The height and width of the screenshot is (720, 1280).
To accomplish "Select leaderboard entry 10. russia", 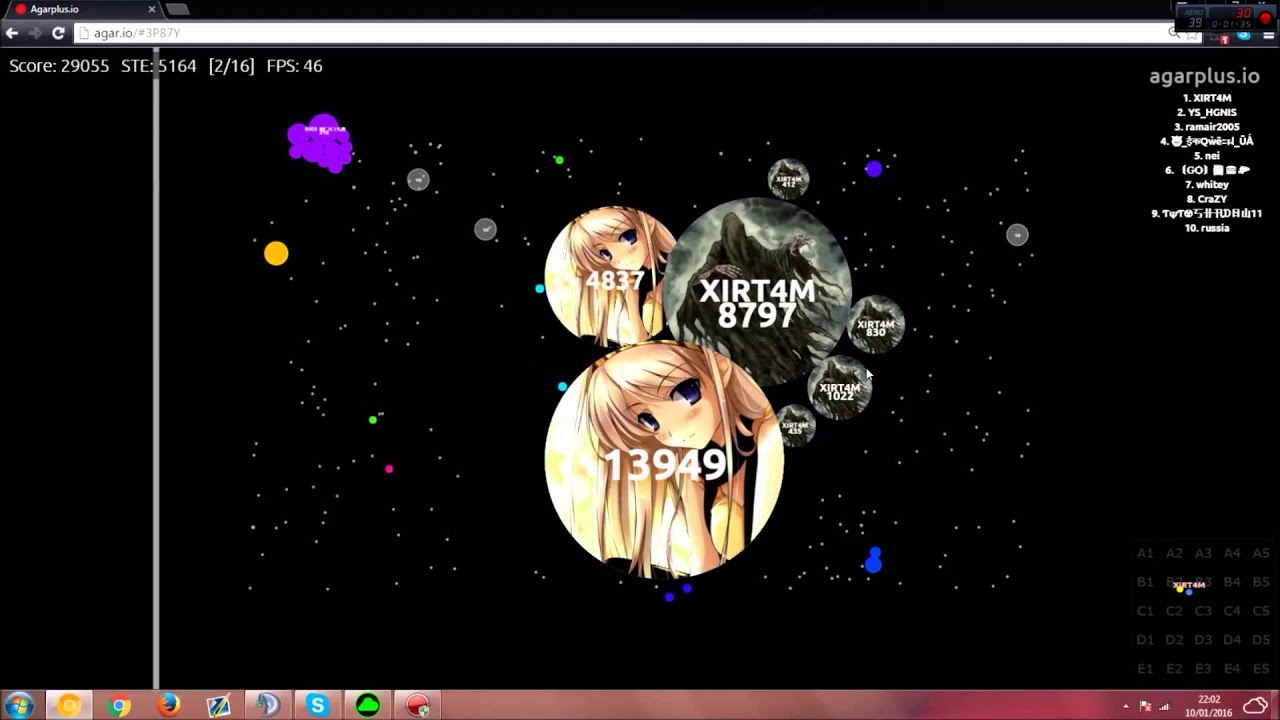I will 1206,228.
